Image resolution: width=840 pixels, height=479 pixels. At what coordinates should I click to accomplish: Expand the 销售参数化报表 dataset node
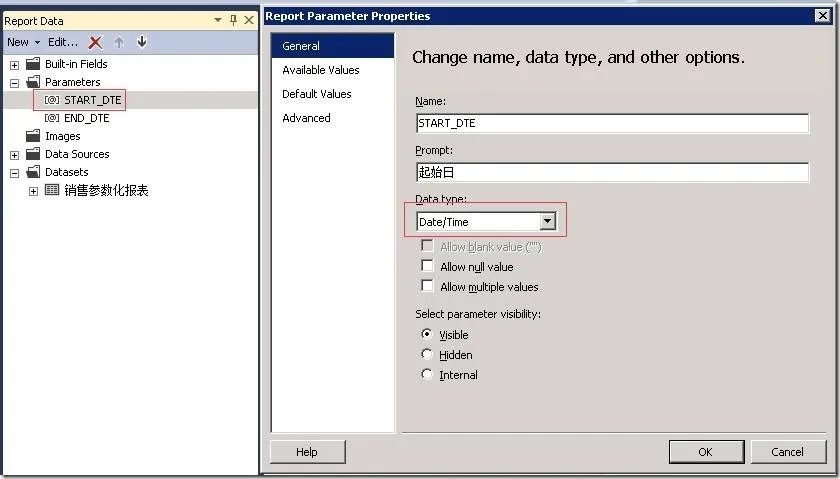tap(33, 191)
